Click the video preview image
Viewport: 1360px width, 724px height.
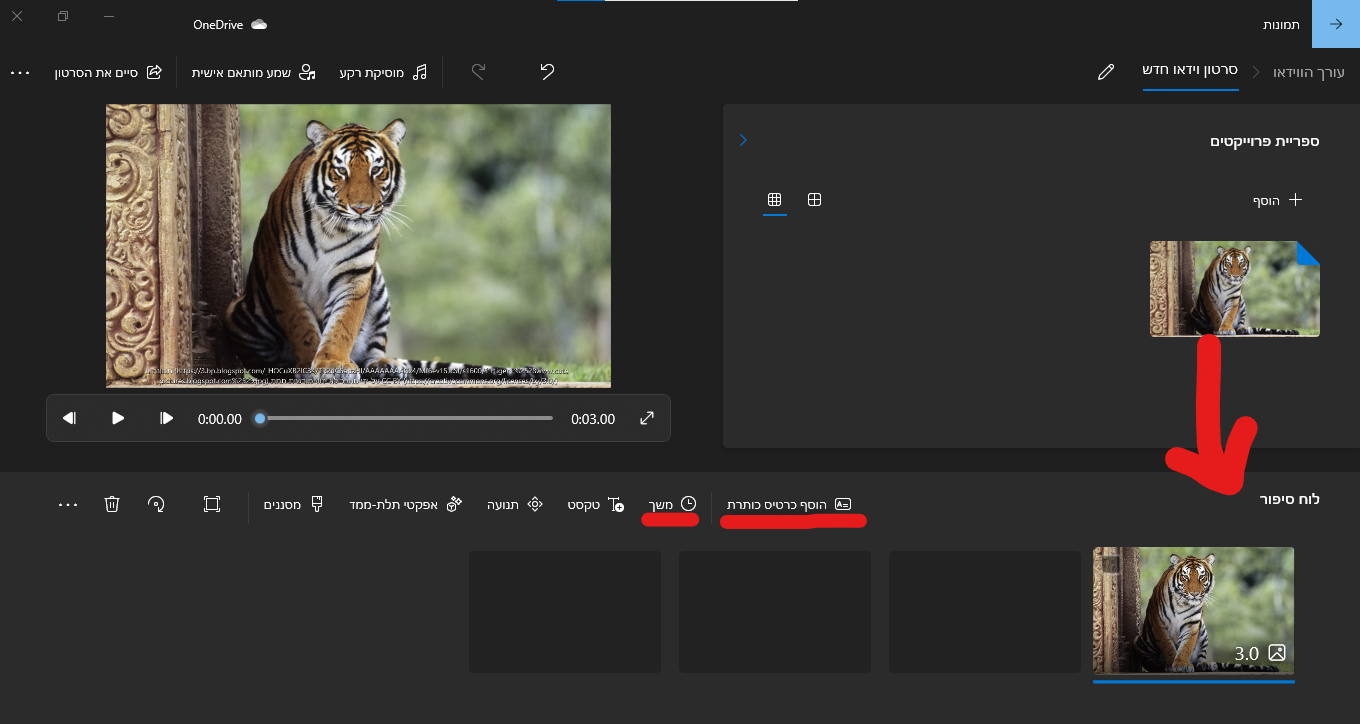(358, 246)
